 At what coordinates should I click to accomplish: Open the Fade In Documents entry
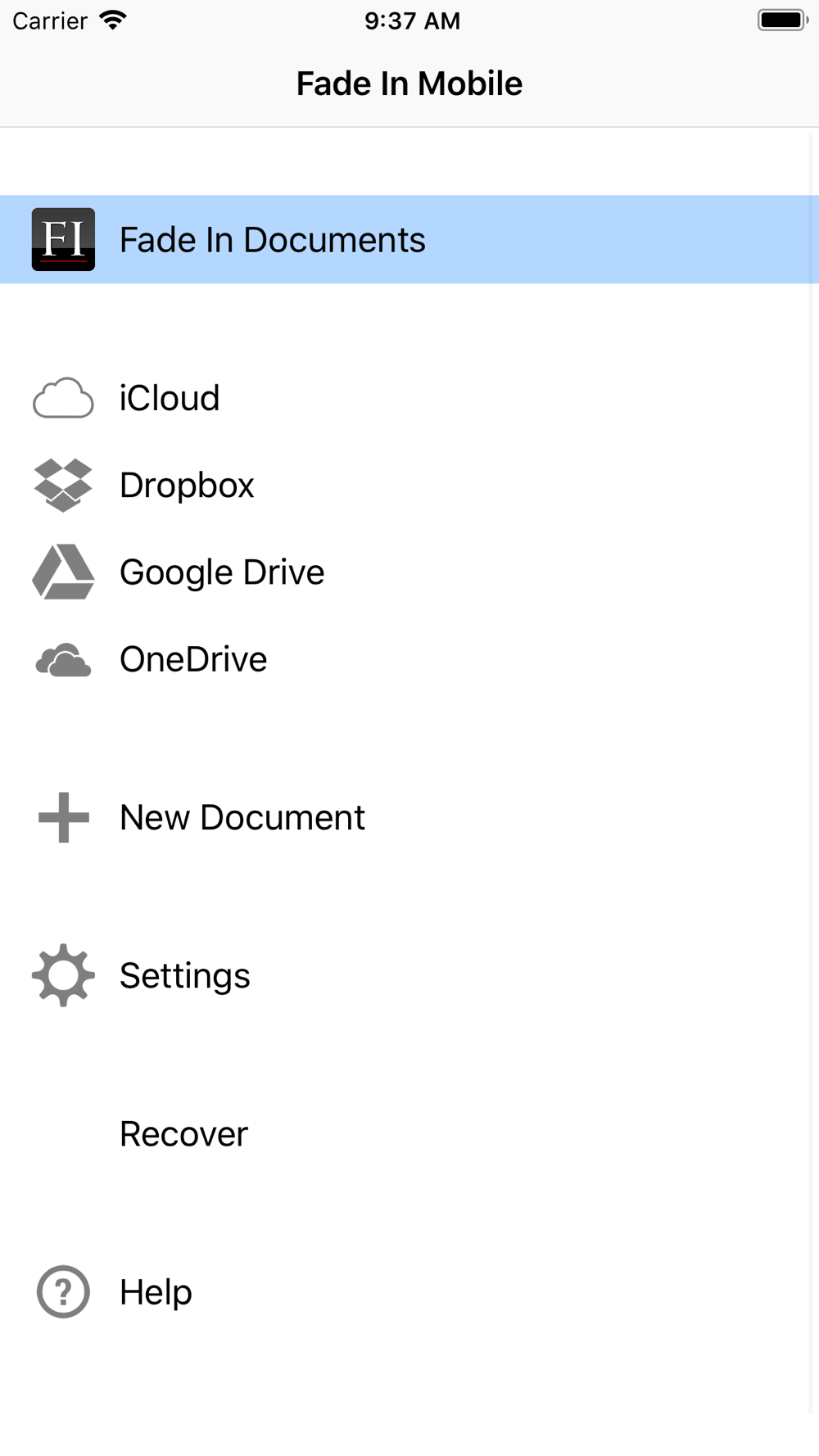pos(409,239)
